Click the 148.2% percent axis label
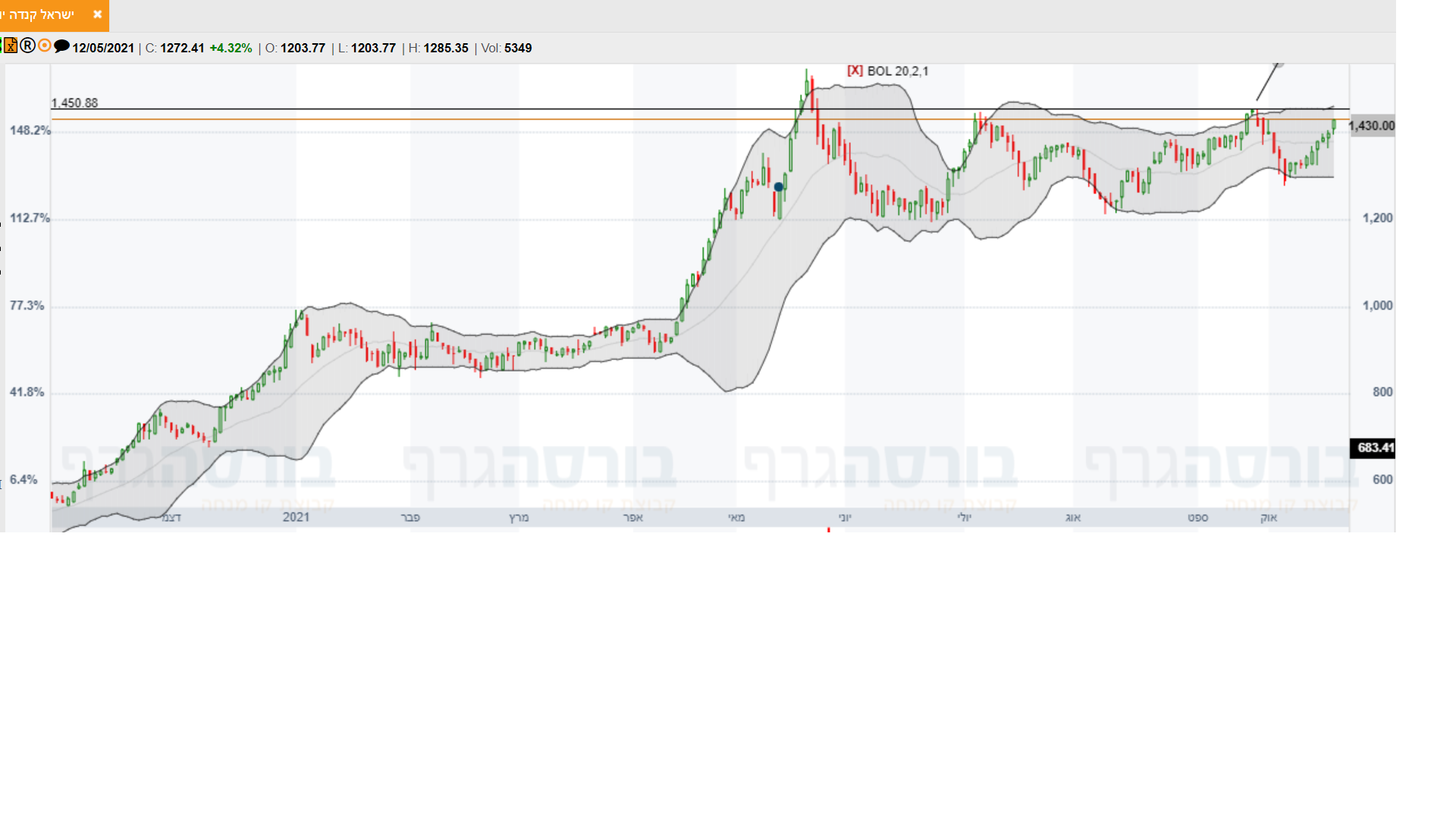This screenshot has height=819, width=1456. (30, 130)
